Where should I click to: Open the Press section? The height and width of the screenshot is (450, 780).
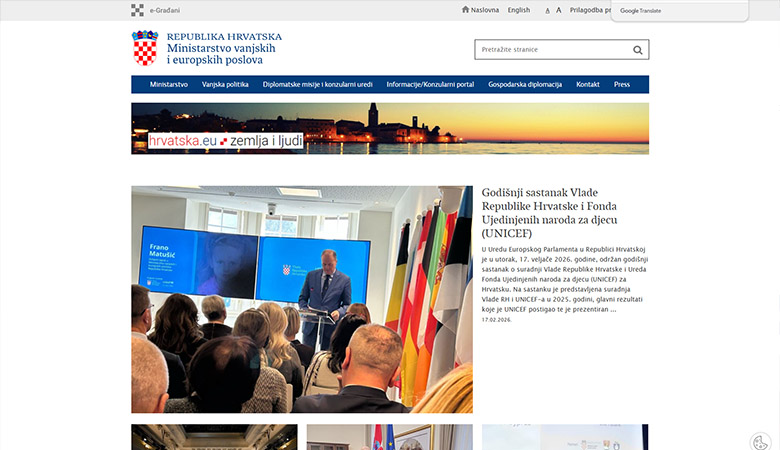[x=622, y=85]
